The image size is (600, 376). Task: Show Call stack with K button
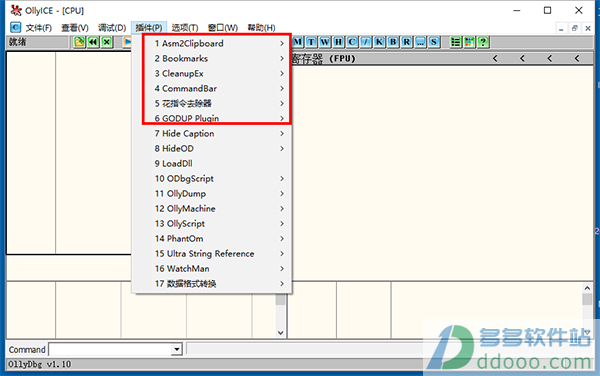click(x=379, y=42)
